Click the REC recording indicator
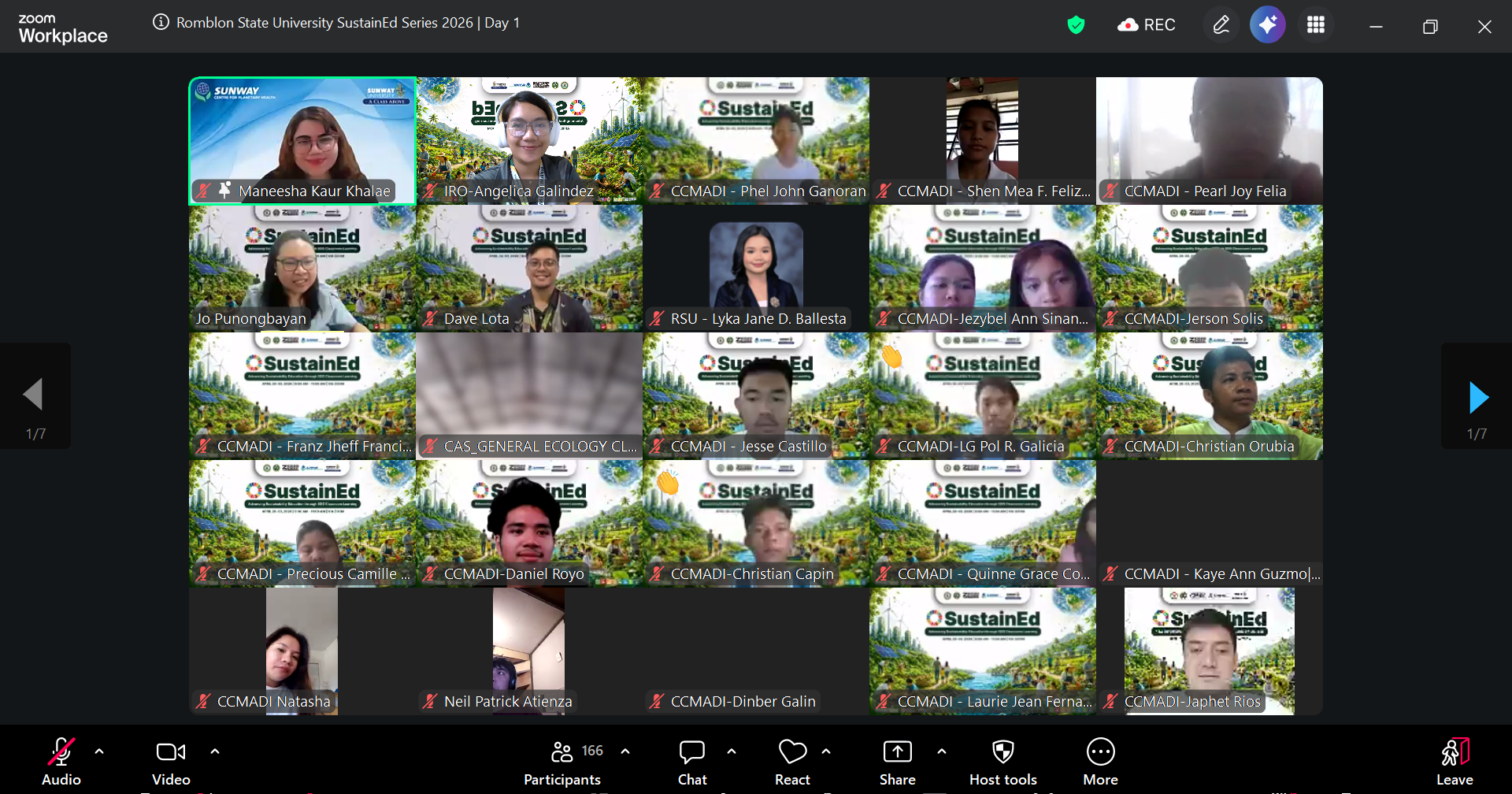 click(x=1147, y=25)
